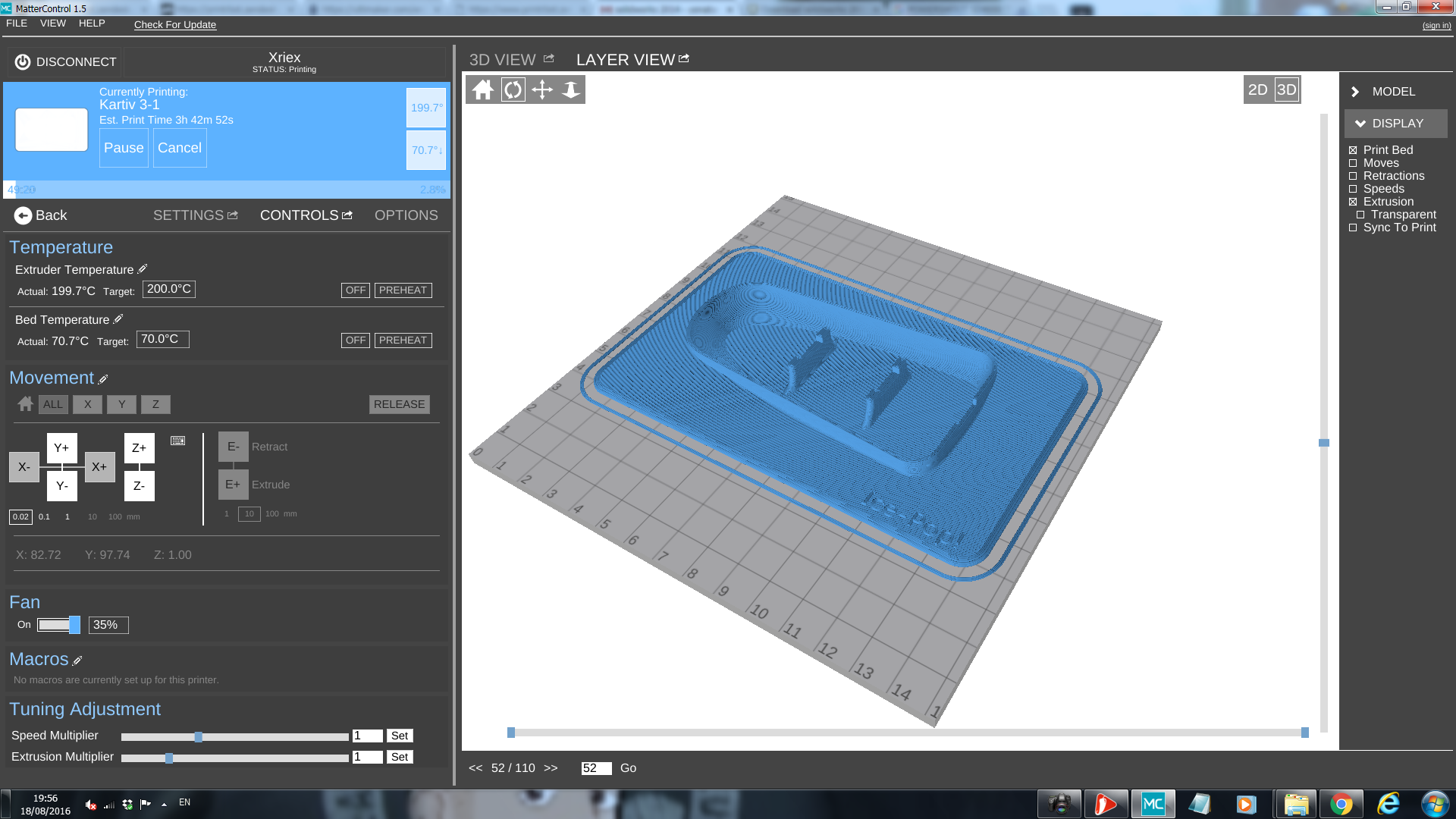Edit Extruder Temperature presets pencil icon
1456x819 pixels.
click(143, 269)
